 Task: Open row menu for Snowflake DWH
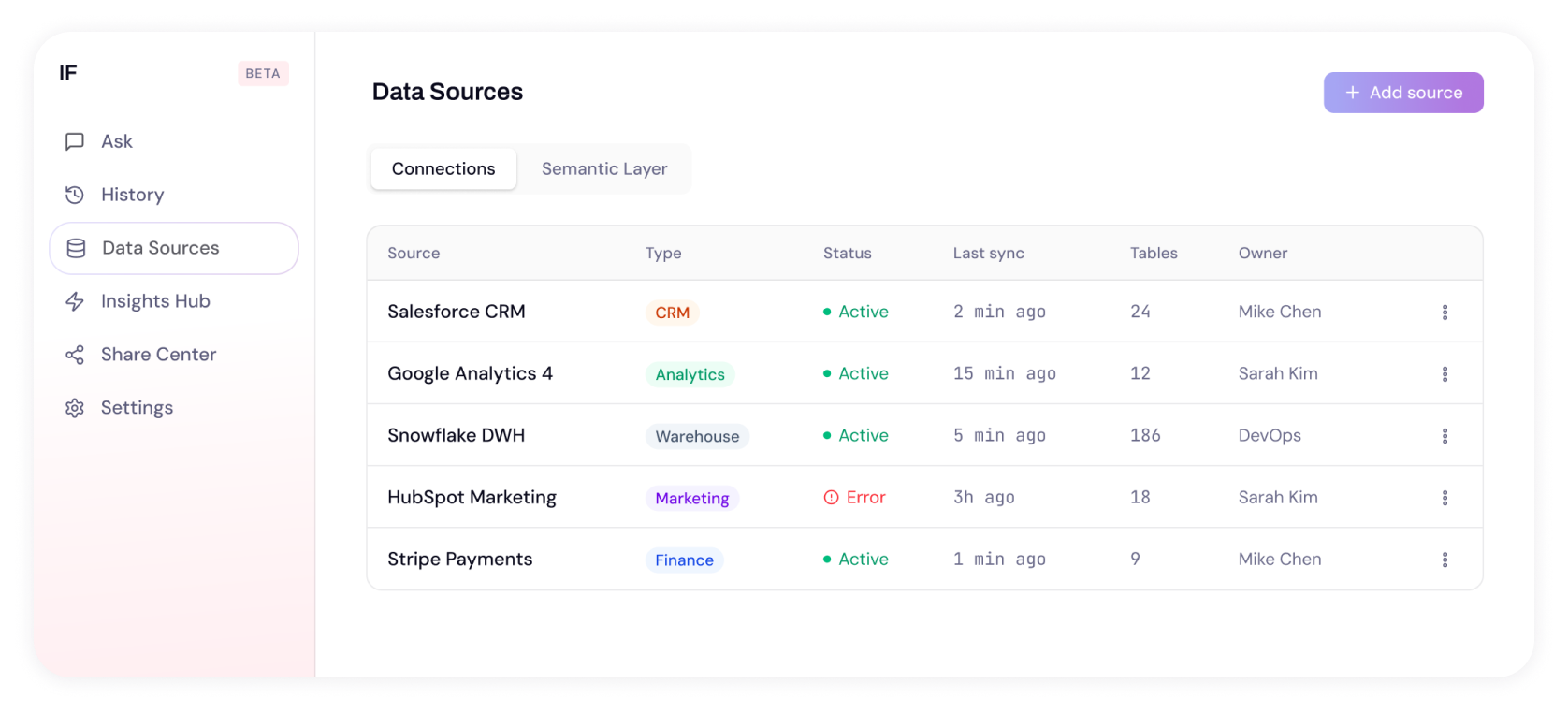(x=1445, y=436)
